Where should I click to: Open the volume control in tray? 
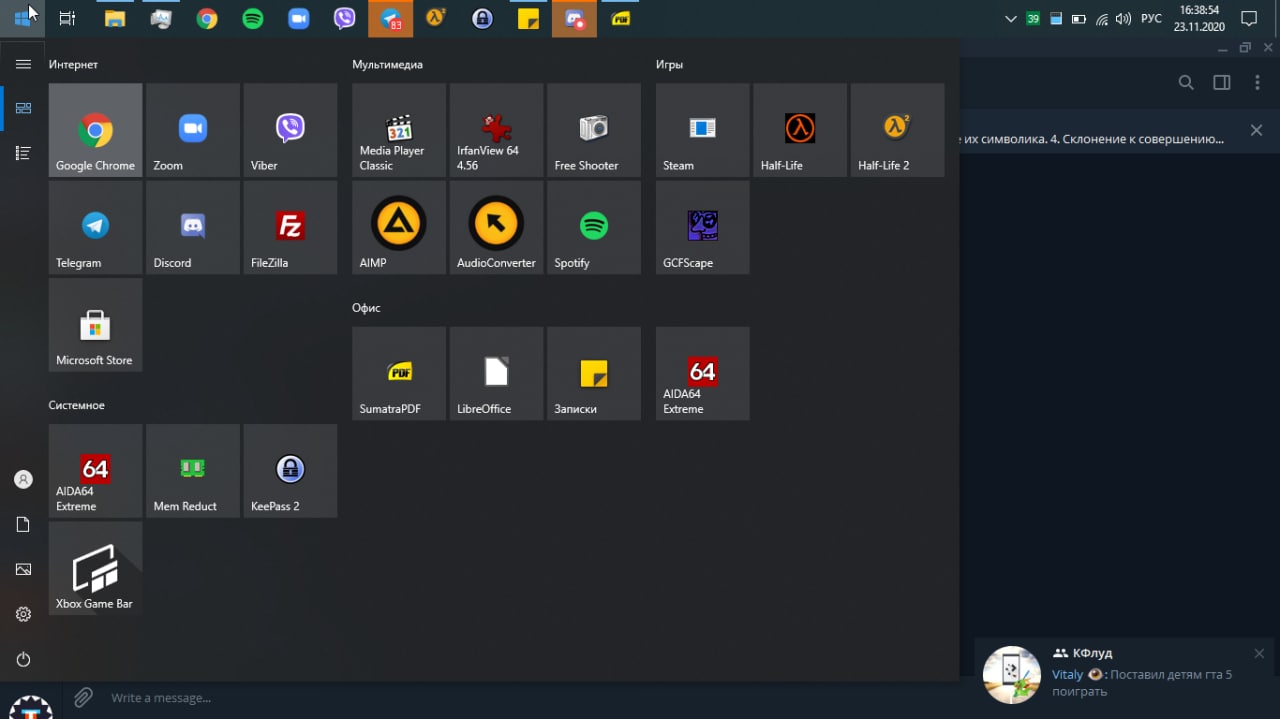point(1123,18)
